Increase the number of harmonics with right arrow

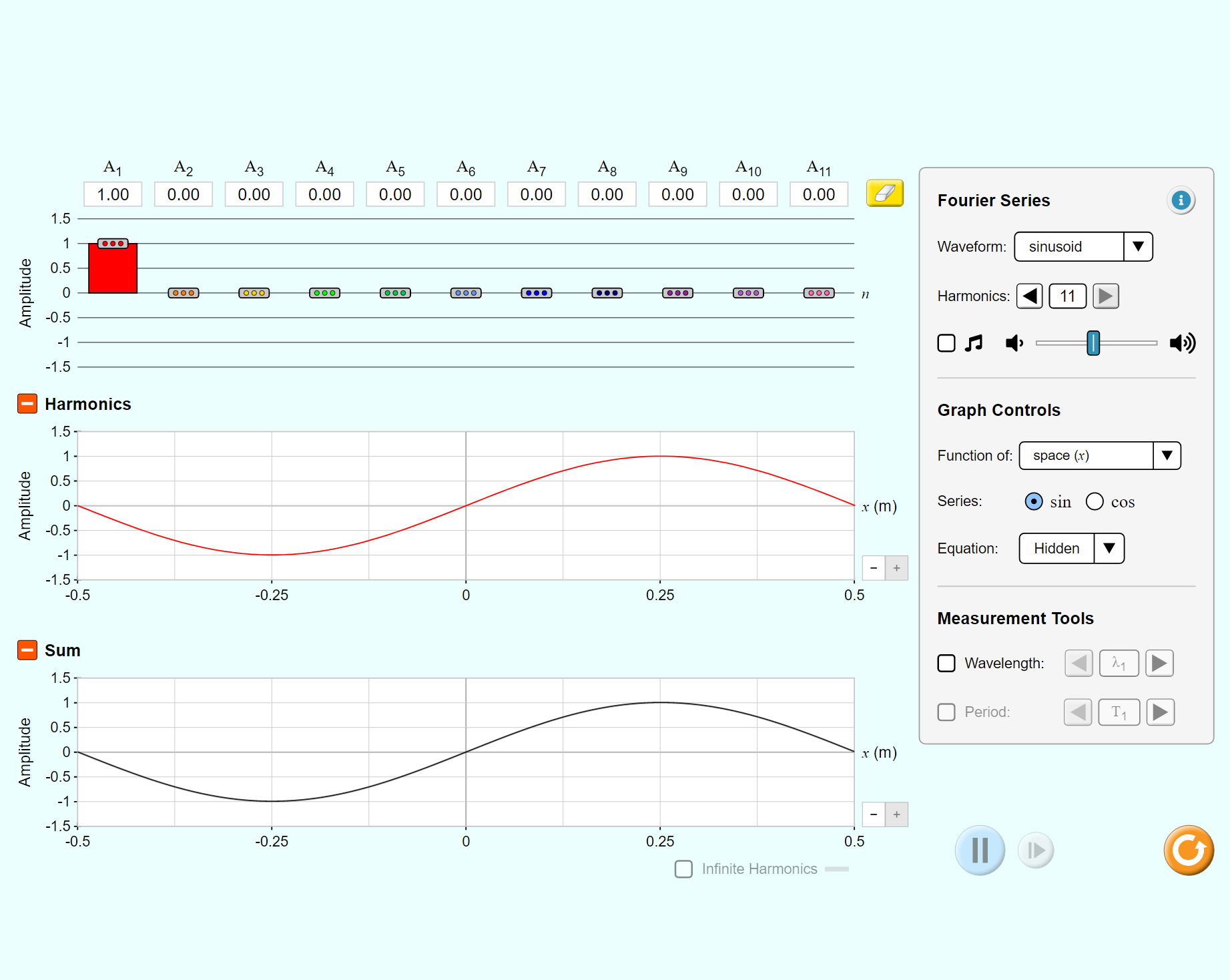[x=1105, y=296]
